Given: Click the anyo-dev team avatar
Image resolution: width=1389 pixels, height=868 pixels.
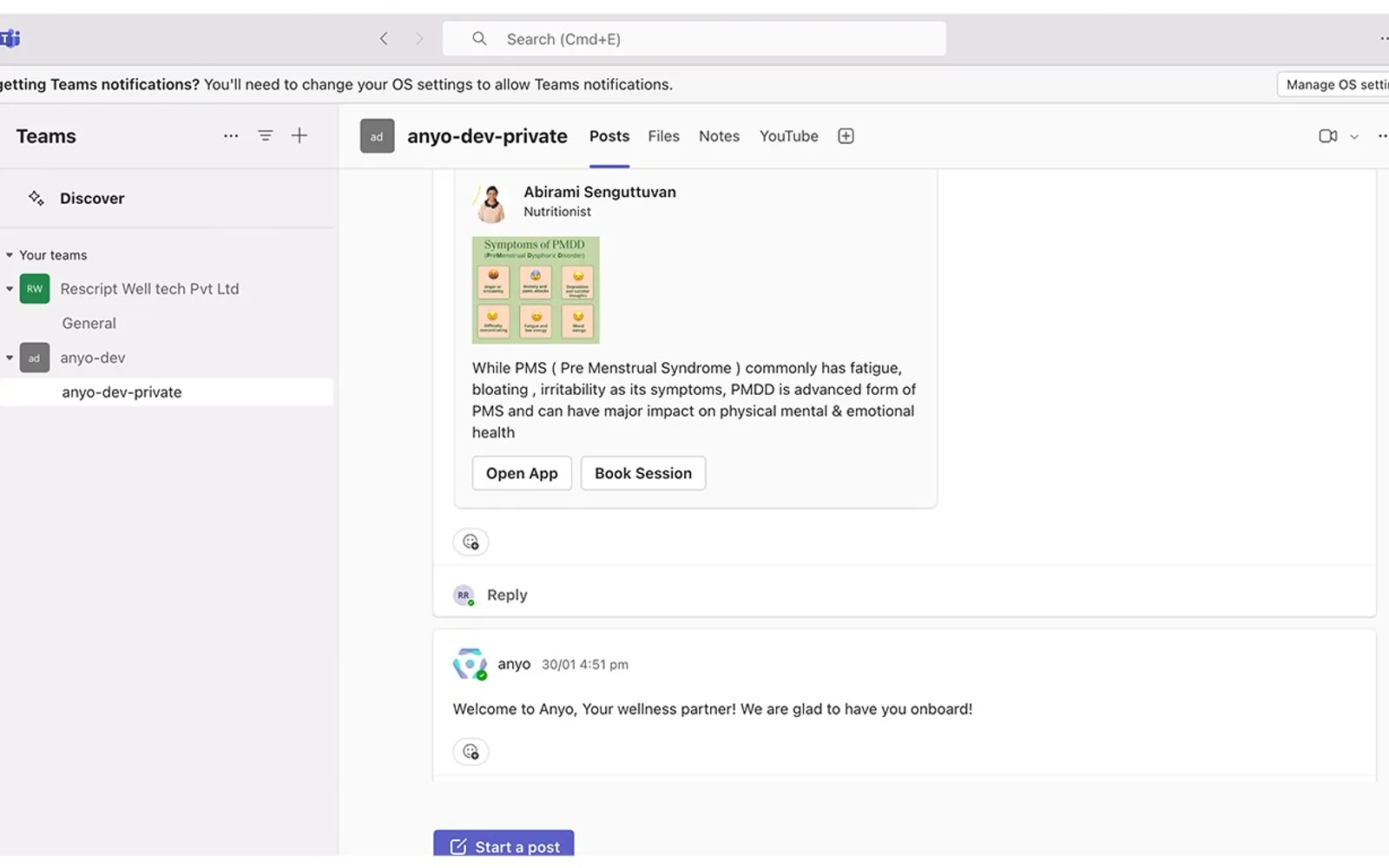Looking at the screenshot, I should pyautogui.click(x=35, y=358).
